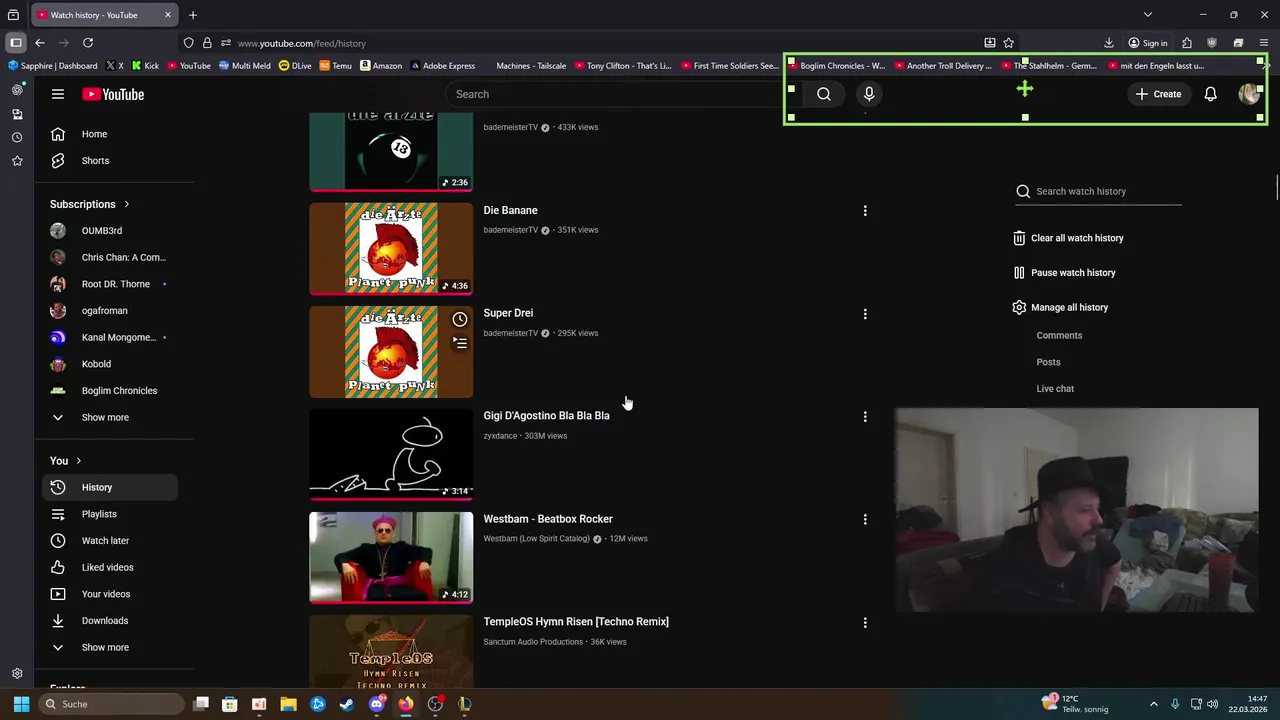Image resolution: width=1280 pixels, height=720 pixels.
Task: Open the Kick bookmark
Action: tap(145, 66)
